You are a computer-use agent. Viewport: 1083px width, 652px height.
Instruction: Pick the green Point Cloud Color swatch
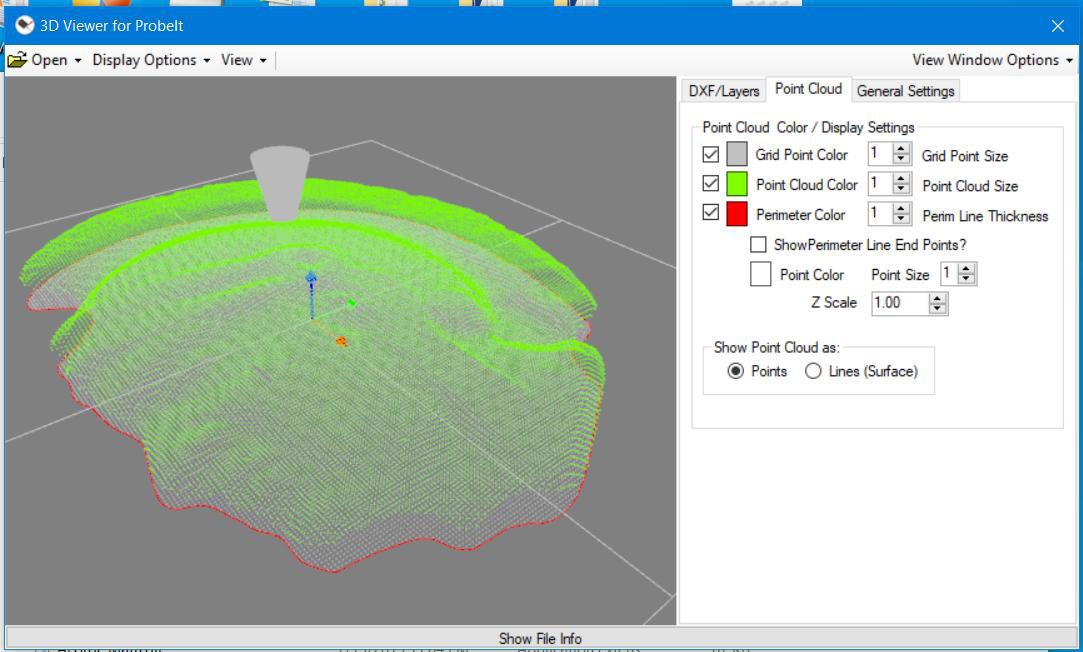click(737, 184)
